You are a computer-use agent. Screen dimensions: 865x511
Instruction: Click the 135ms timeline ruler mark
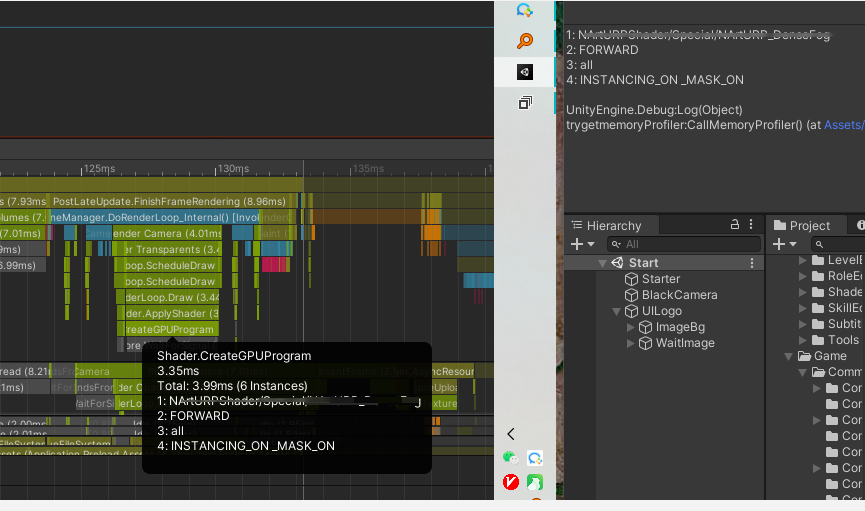[368, 168]
